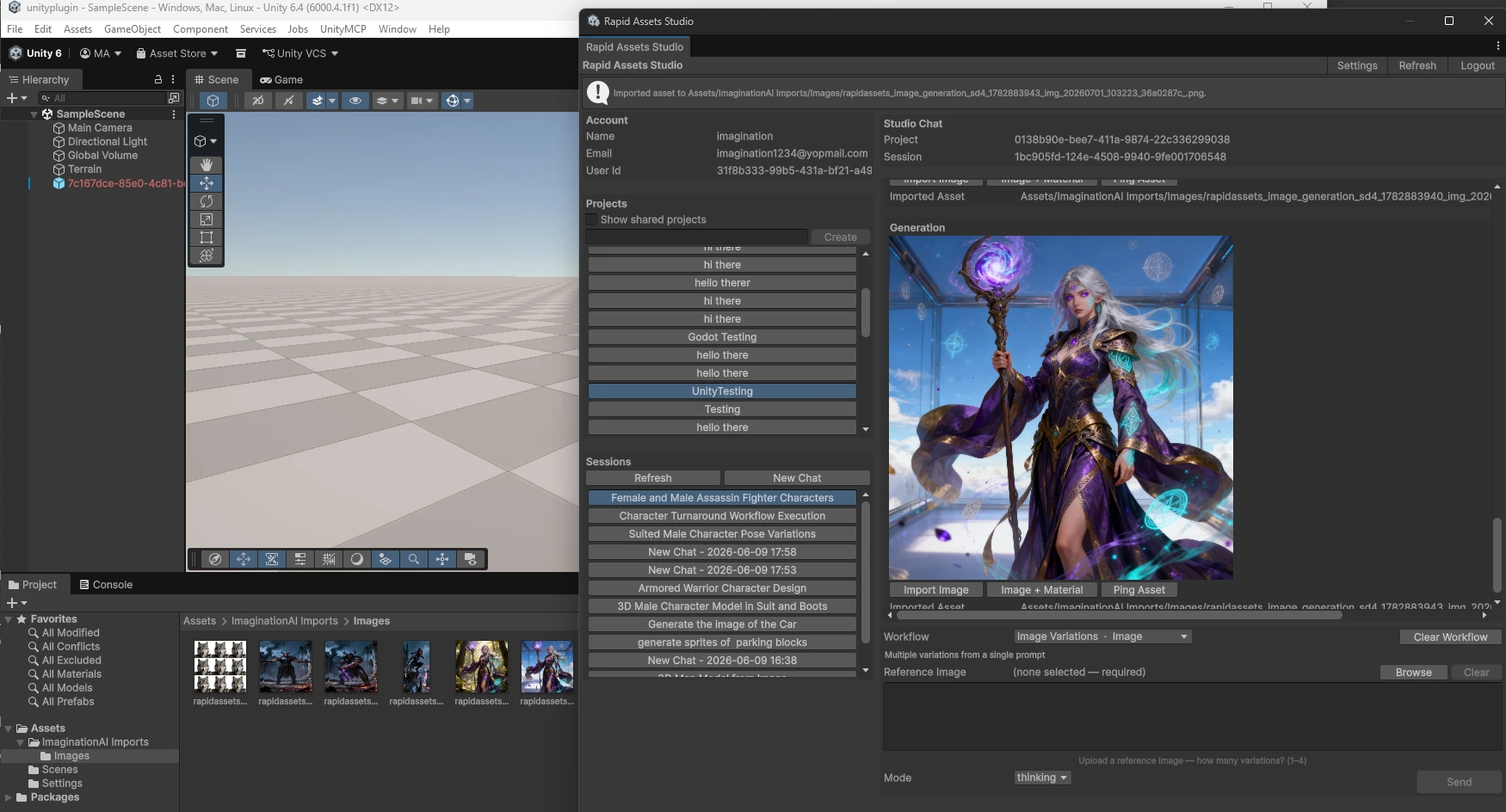The image size is (1506, 812).
Task: Open the MA account dropdown
Action: 101,53
